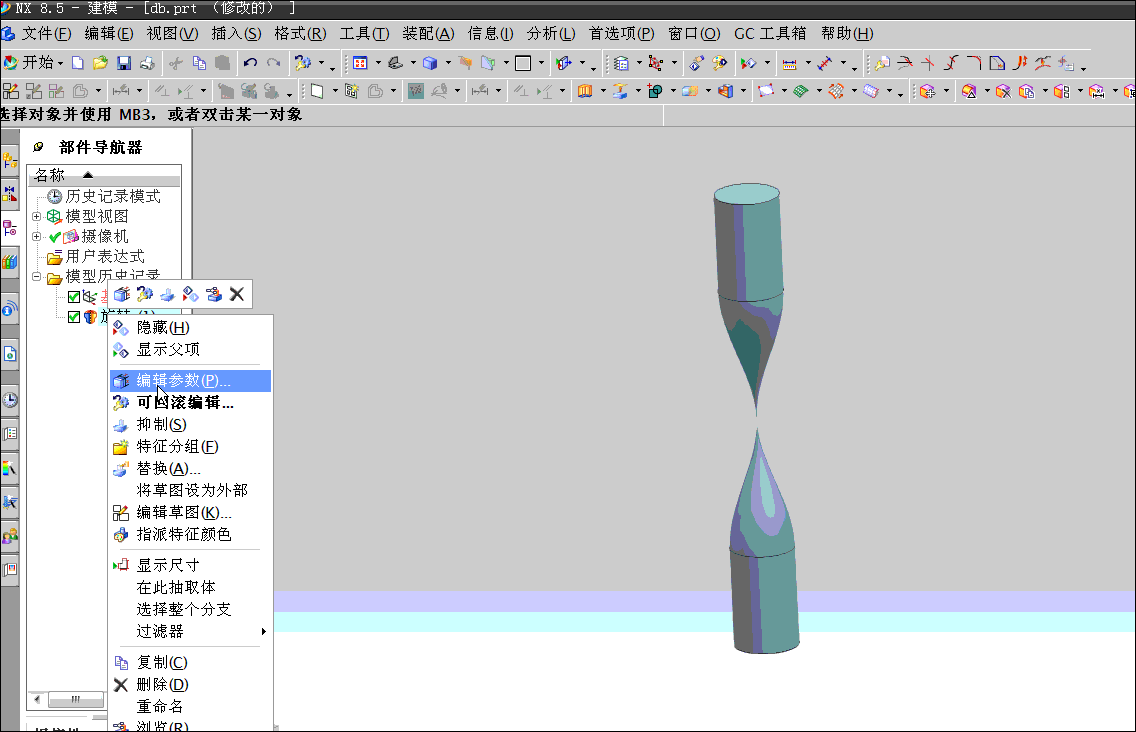Open the 文件(F) menu
The image size is (1136, 732).
[x=46, y=33]
